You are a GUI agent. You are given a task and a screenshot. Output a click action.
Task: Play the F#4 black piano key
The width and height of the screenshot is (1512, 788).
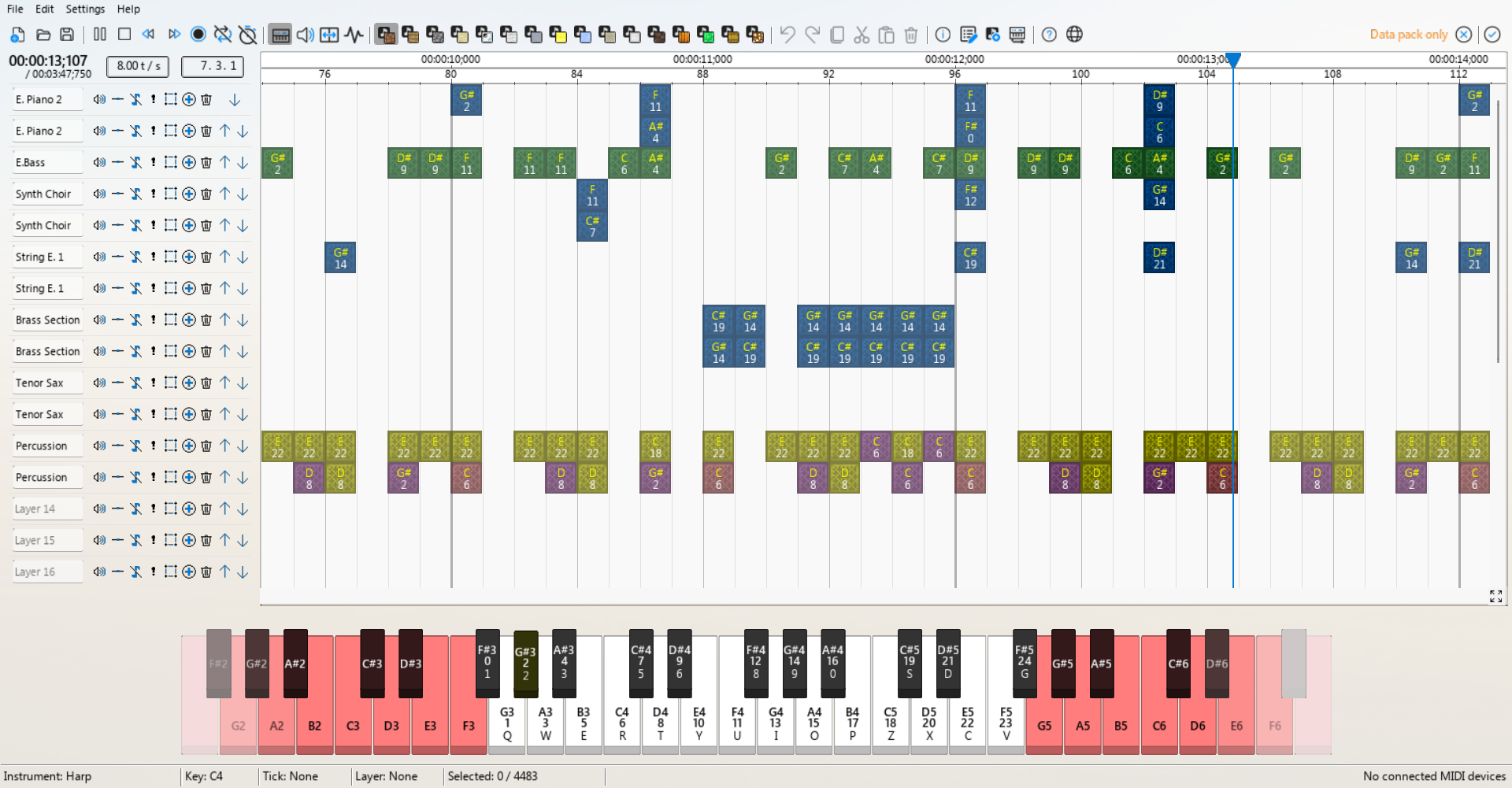tap(756, 663)
